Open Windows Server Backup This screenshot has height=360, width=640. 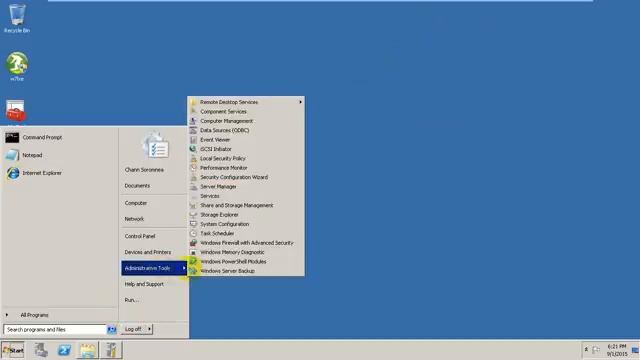(x=227, y=271)
